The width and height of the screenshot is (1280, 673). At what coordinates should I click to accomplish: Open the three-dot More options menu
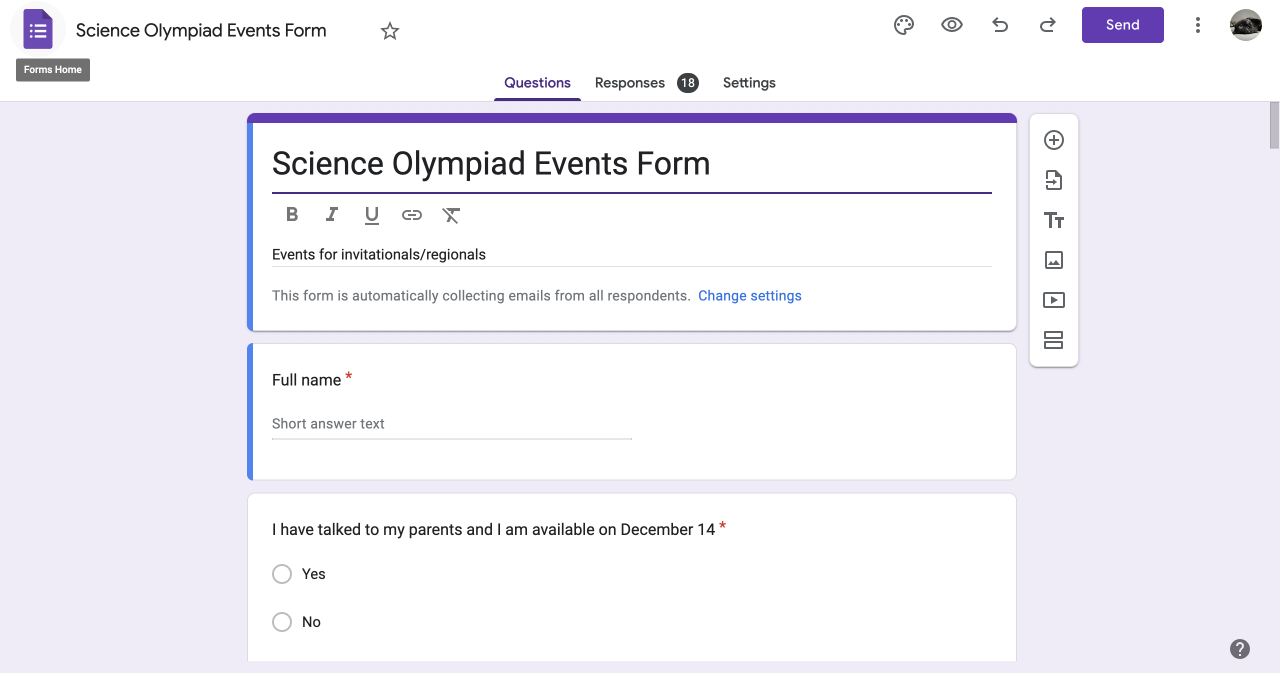[x=1198, y=26]
